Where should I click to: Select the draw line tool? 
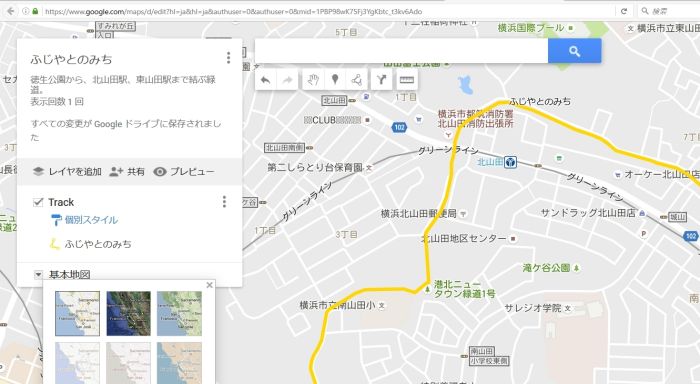357,80
